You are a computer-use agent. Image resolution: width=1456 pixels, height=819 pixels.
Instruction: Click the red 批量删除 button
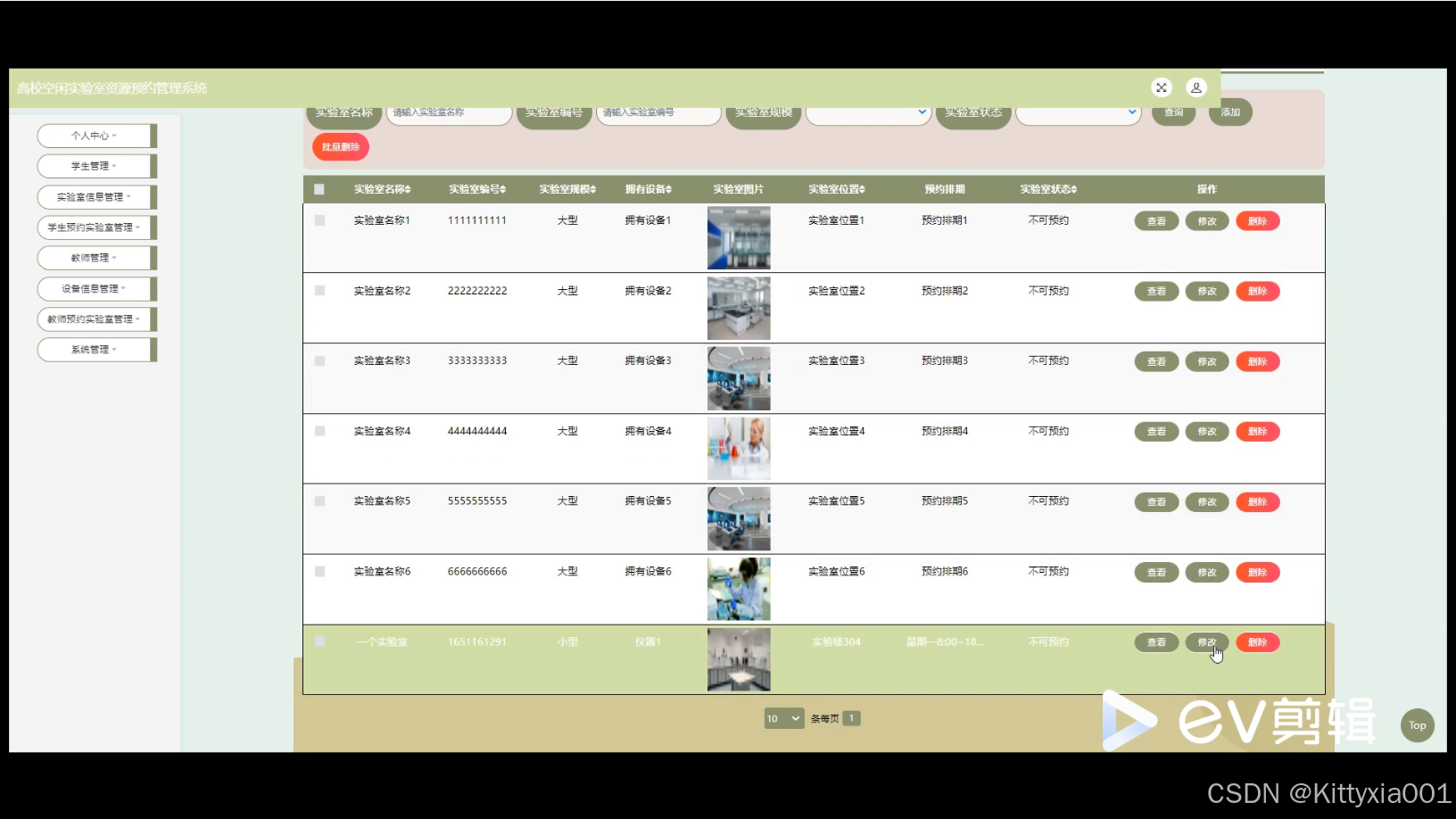(x=340, y=147)
